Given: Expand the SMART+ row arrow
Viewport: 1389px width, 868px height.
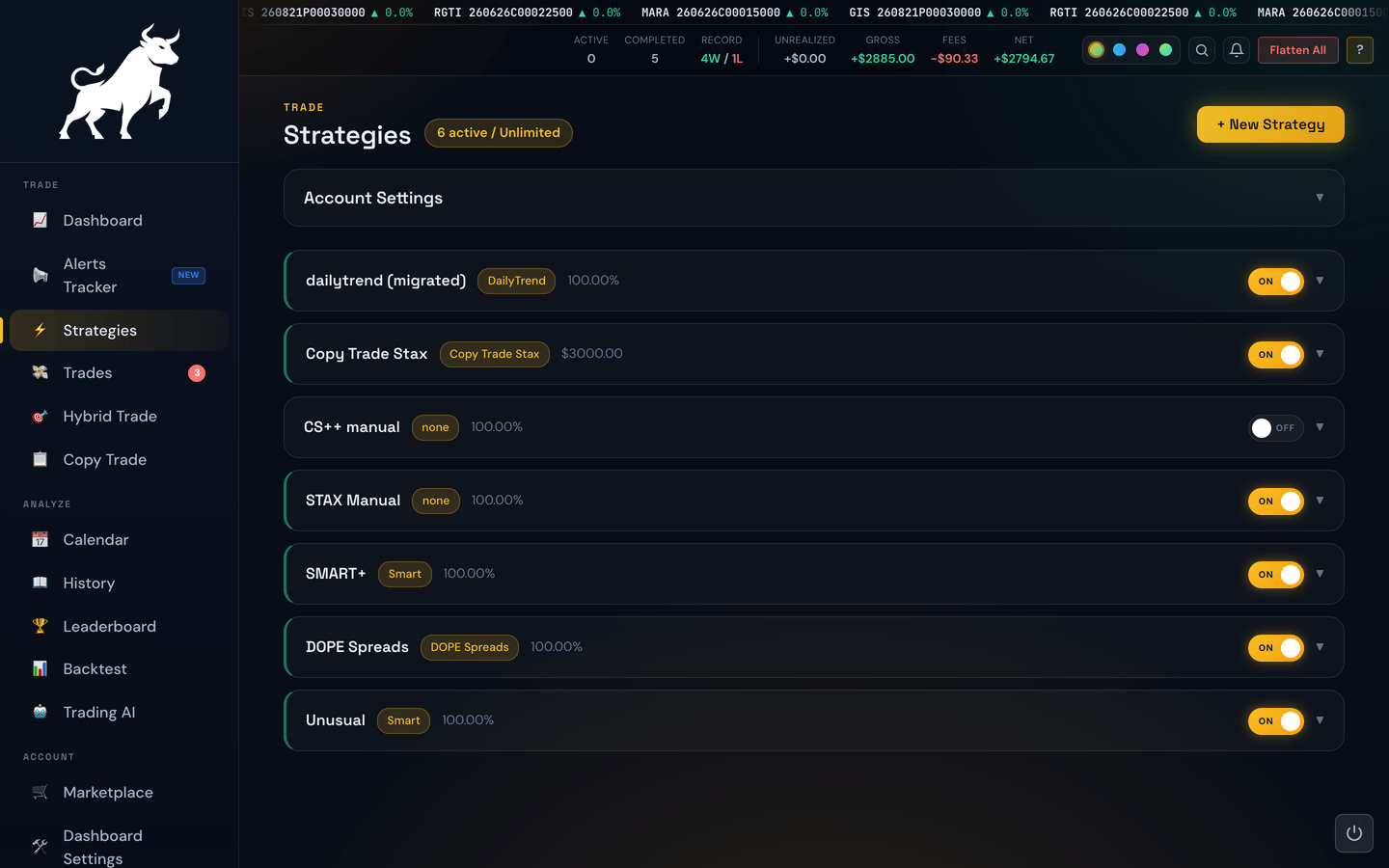Looking at the screenshot, I should [1320, 574].
